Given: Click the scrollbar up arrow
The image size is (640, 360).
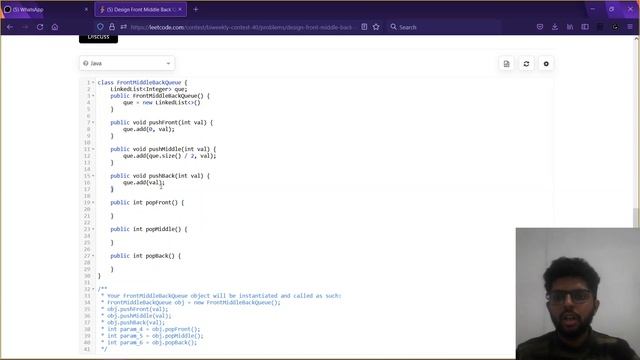Looking at the screenshot, I should (x=636, y=38).
